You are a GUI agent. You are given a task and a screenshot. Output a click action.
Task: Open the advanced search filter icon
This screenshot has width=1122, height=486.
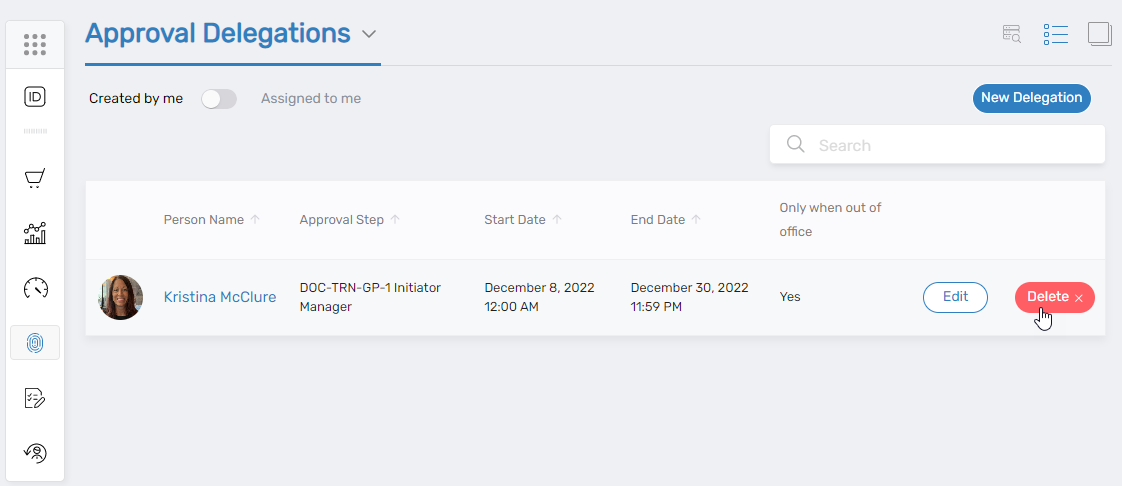click(x=1012, y=34)
